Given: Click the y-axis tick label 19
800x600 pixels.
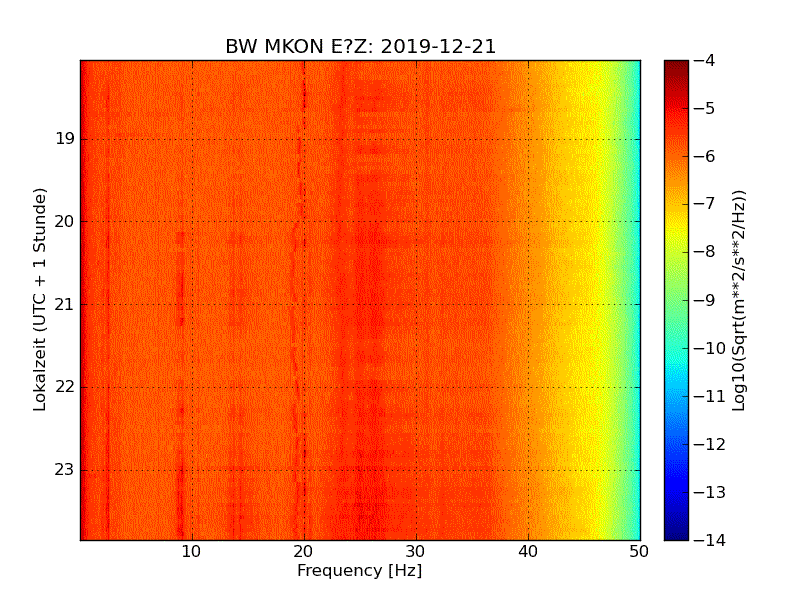Looking at the screenshot, I should point(65,139).
